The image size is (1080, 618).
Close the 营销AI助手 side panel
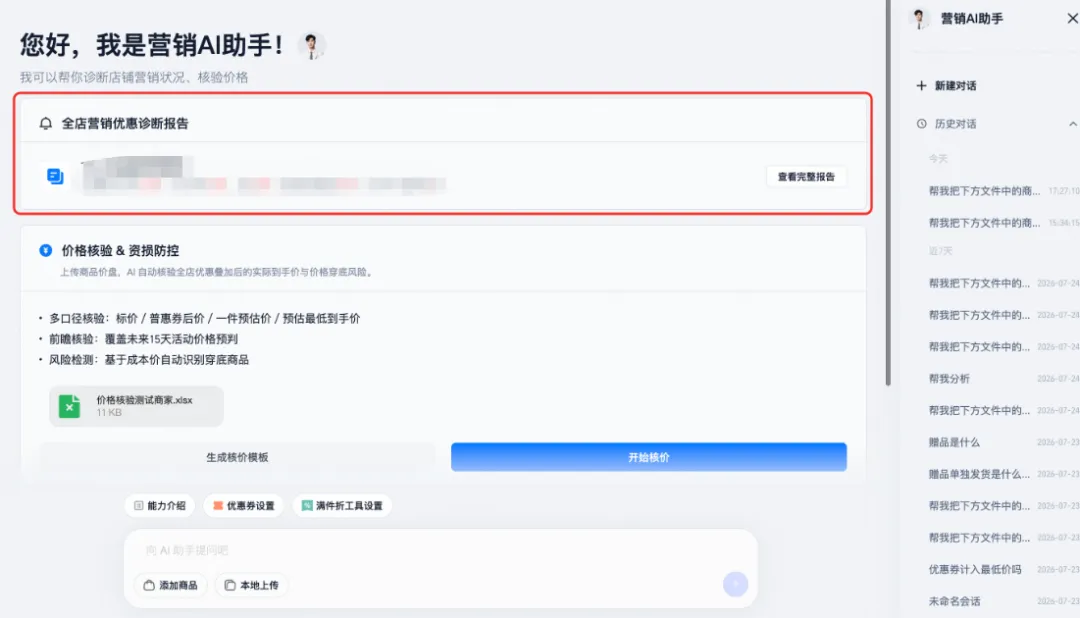(x=1072, y=19)
